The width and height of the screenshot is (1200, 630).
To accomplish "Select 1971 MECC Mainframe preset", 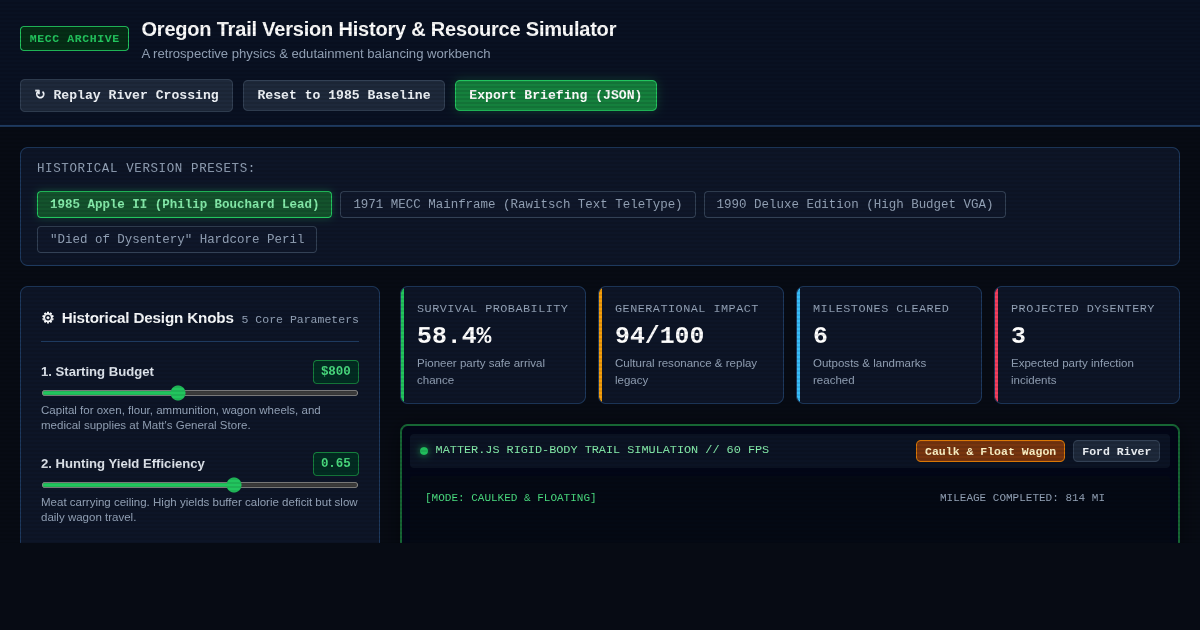I will pos(518,205).
